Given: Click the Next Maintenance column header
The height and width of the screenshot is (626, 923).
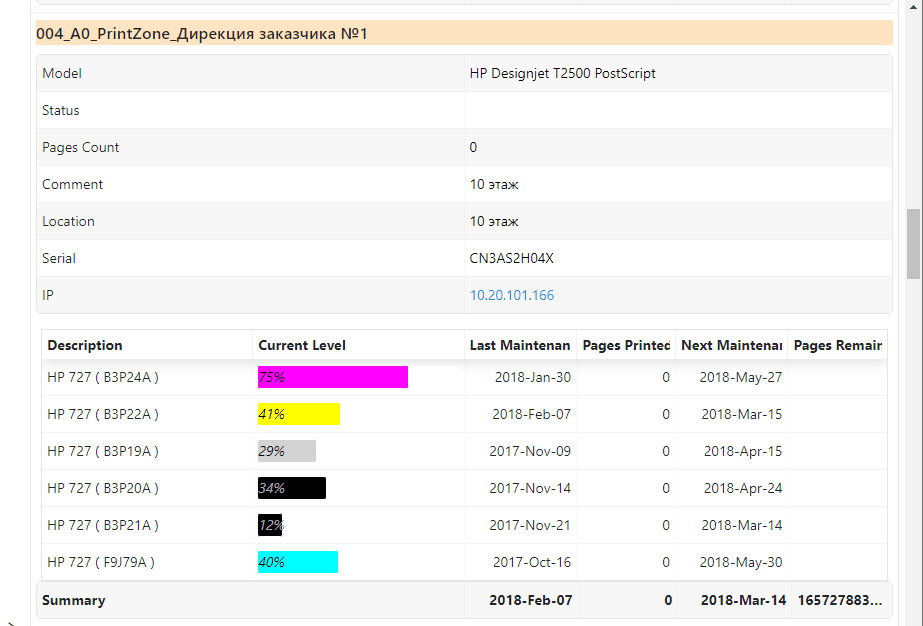Looking at the screenshot, I should [732, 345].
